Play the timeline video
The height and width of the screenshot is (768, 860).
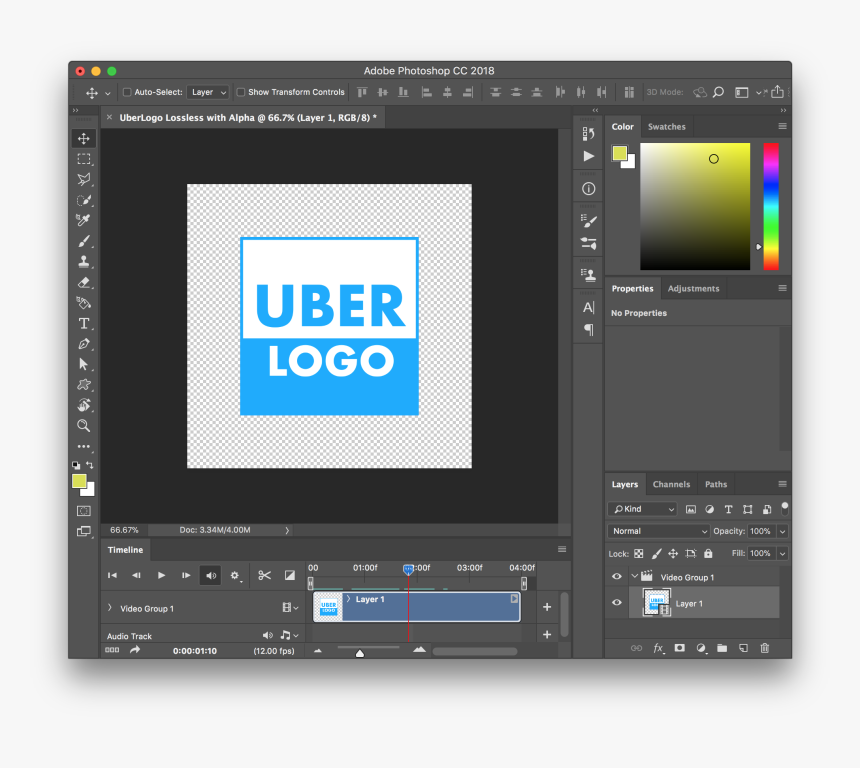coord(161,575)
